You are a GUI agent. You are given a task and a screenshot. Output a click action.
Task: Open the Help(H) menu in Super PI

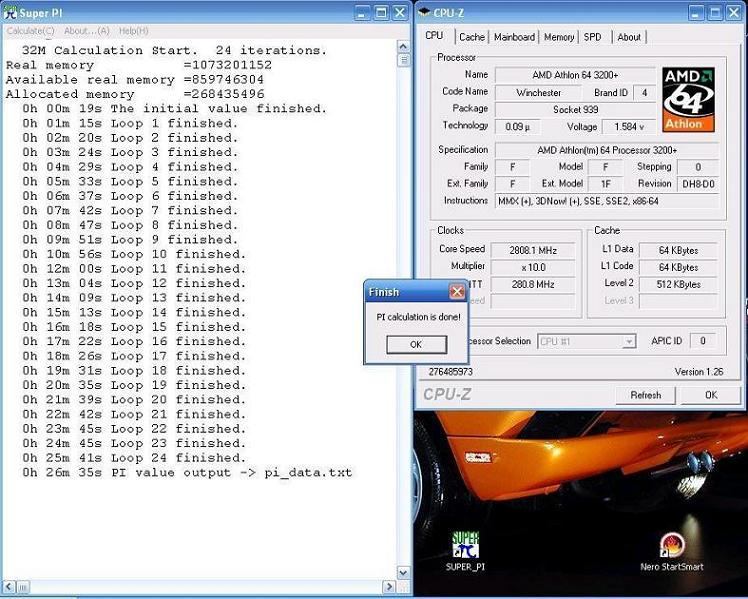[x=134, y=31]
